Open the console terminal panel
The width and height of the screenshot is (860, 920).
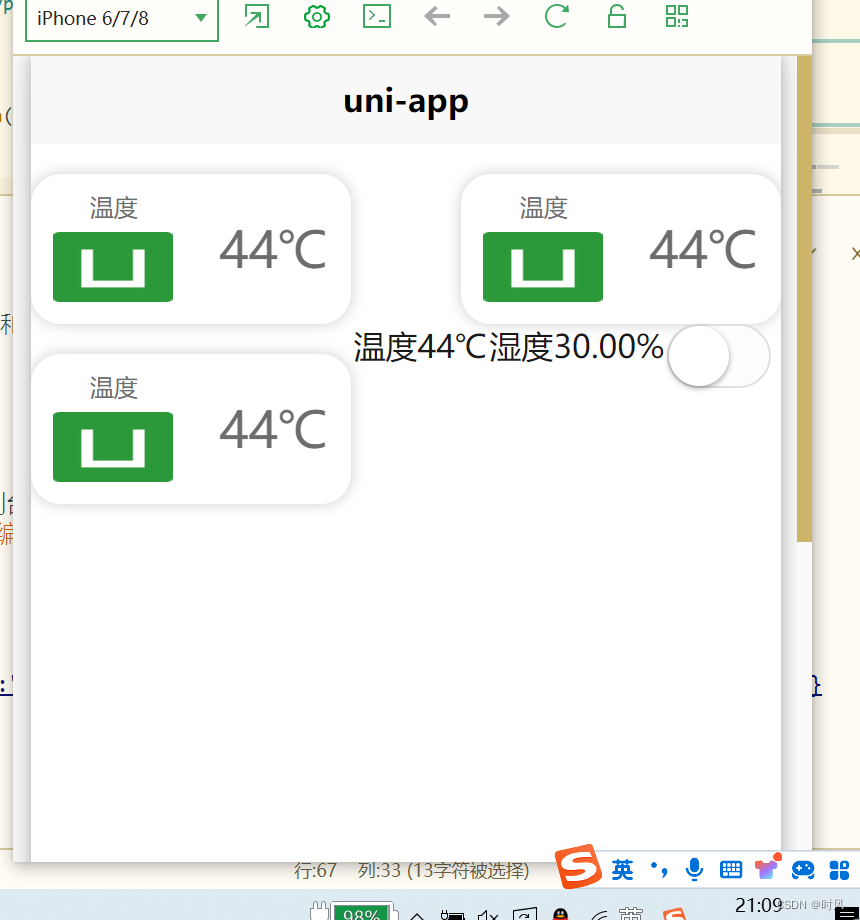coord(377,17)
